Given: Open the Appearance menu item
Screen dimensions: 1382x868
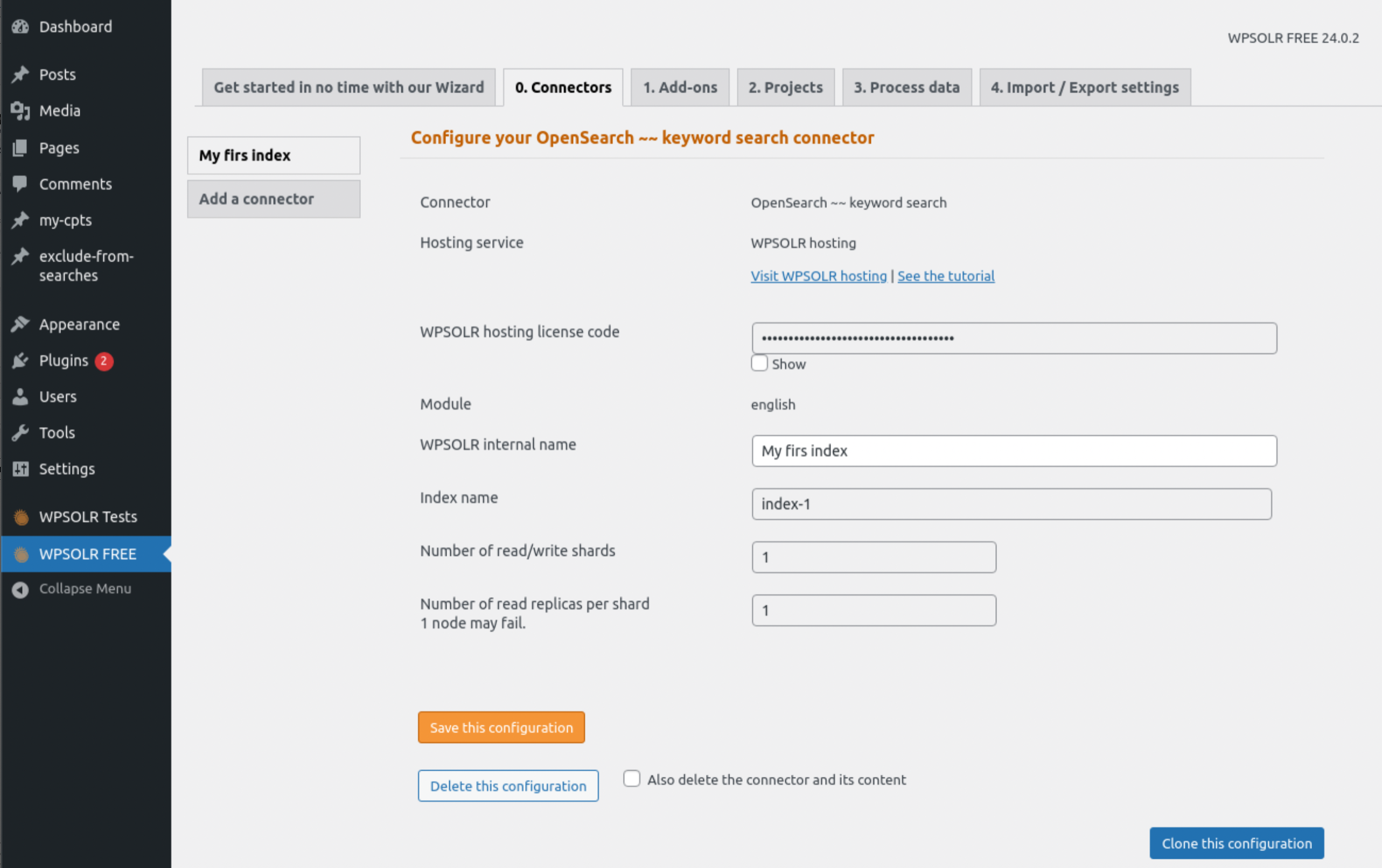Looking at the screenshot, I should tap(86, 324).
